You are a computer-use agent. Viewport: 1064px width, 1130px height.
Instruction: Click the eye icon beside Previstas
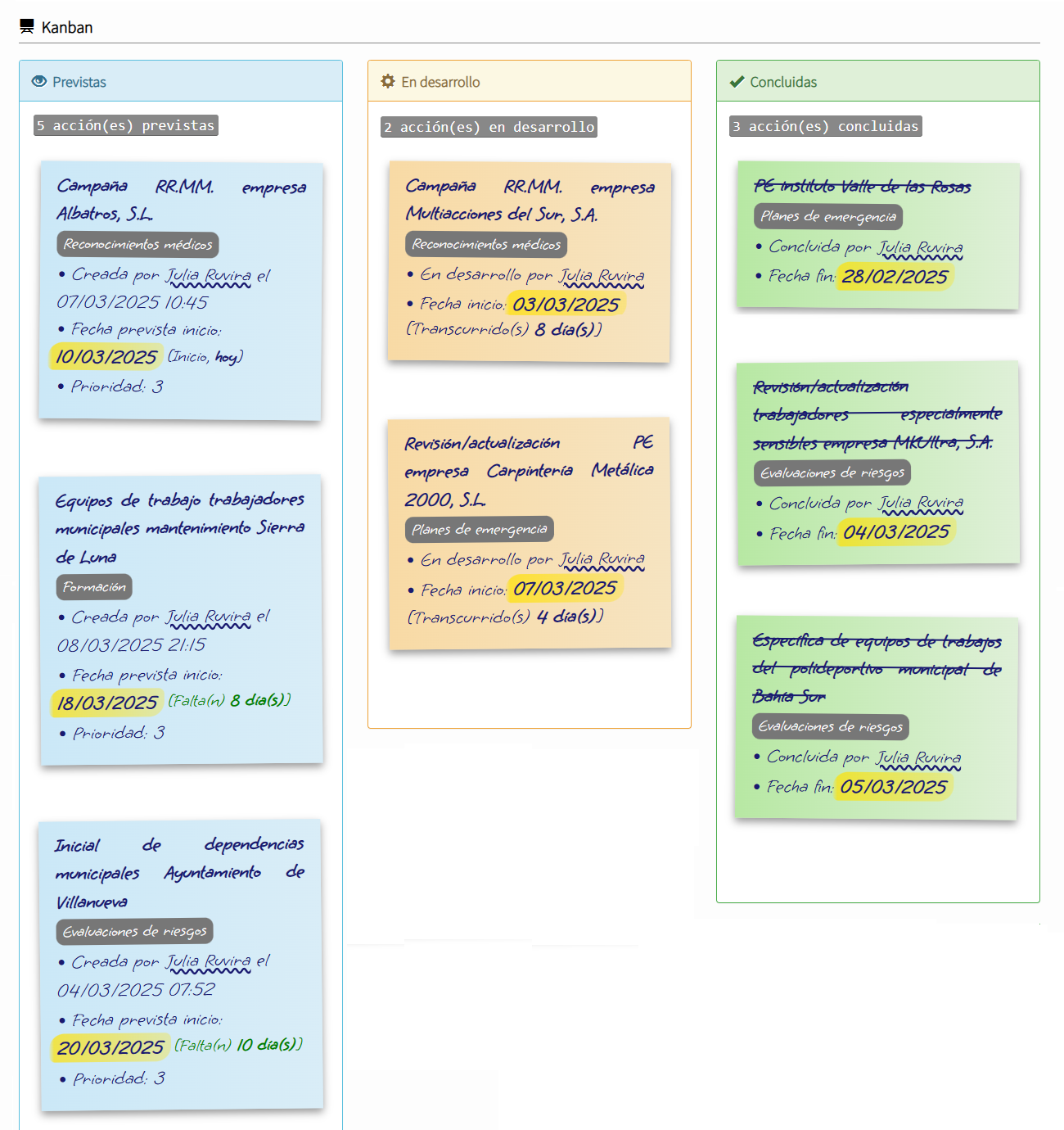tap(39, 82)
